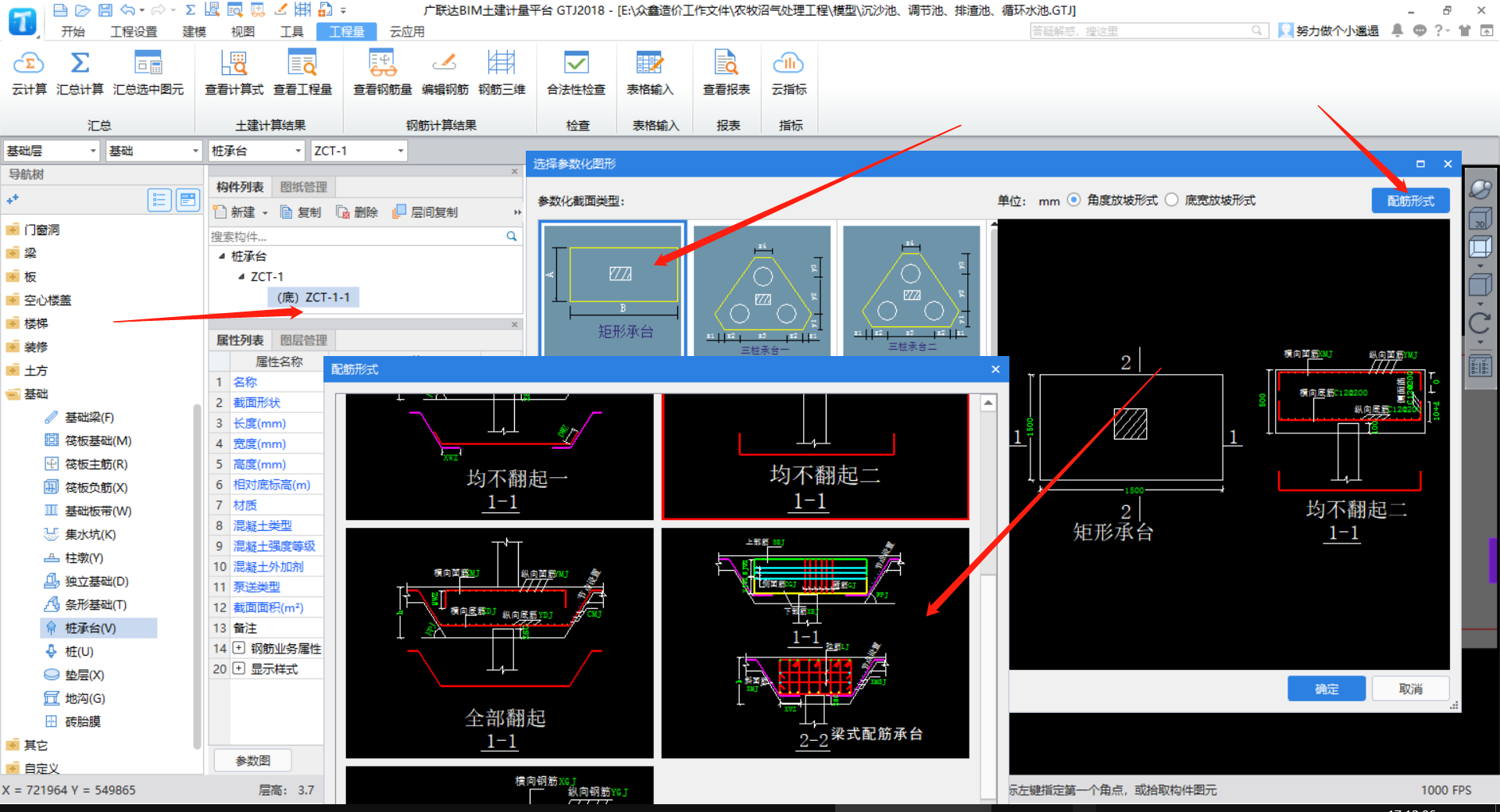Click the notification bell icon

(x=1398, y=30)
